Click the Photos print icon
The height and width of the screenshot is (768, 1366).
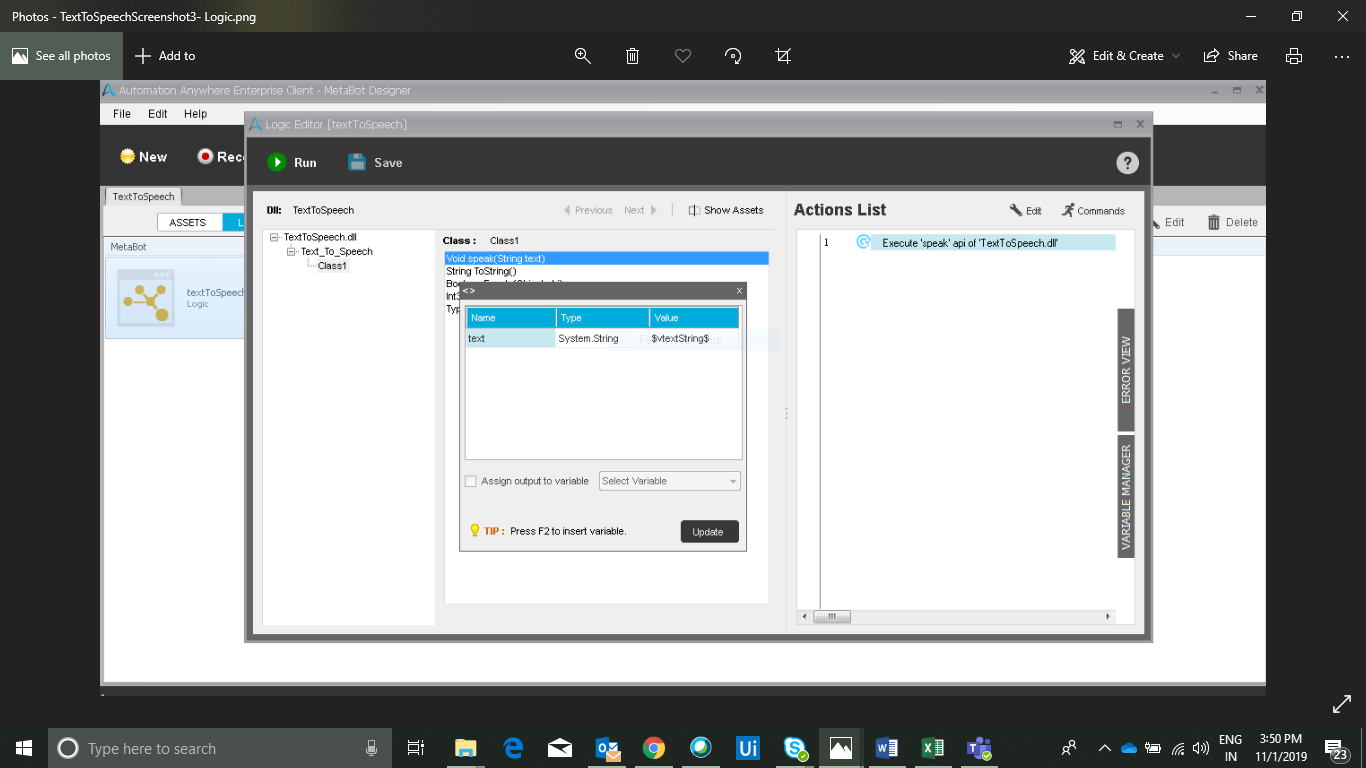[x=1294, y=56]
